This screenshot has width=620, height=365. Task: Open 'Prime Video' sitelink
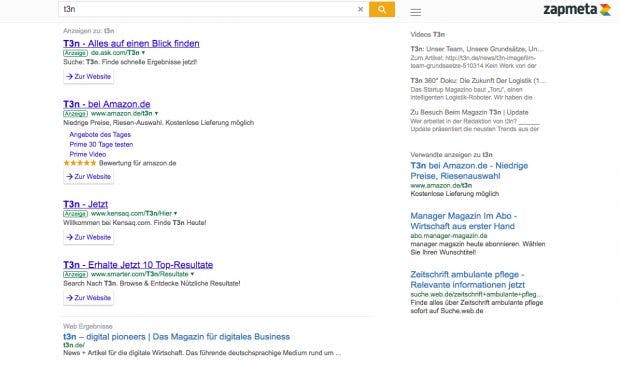pos(88,154)
